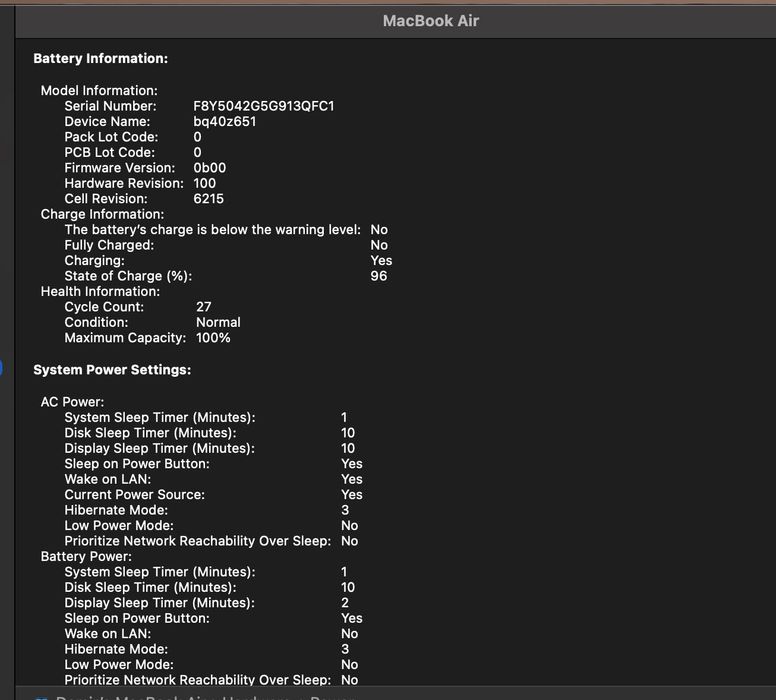Click Wake on LAN under AC Power
The image size is (776, 700).
(x=107, y=479)
